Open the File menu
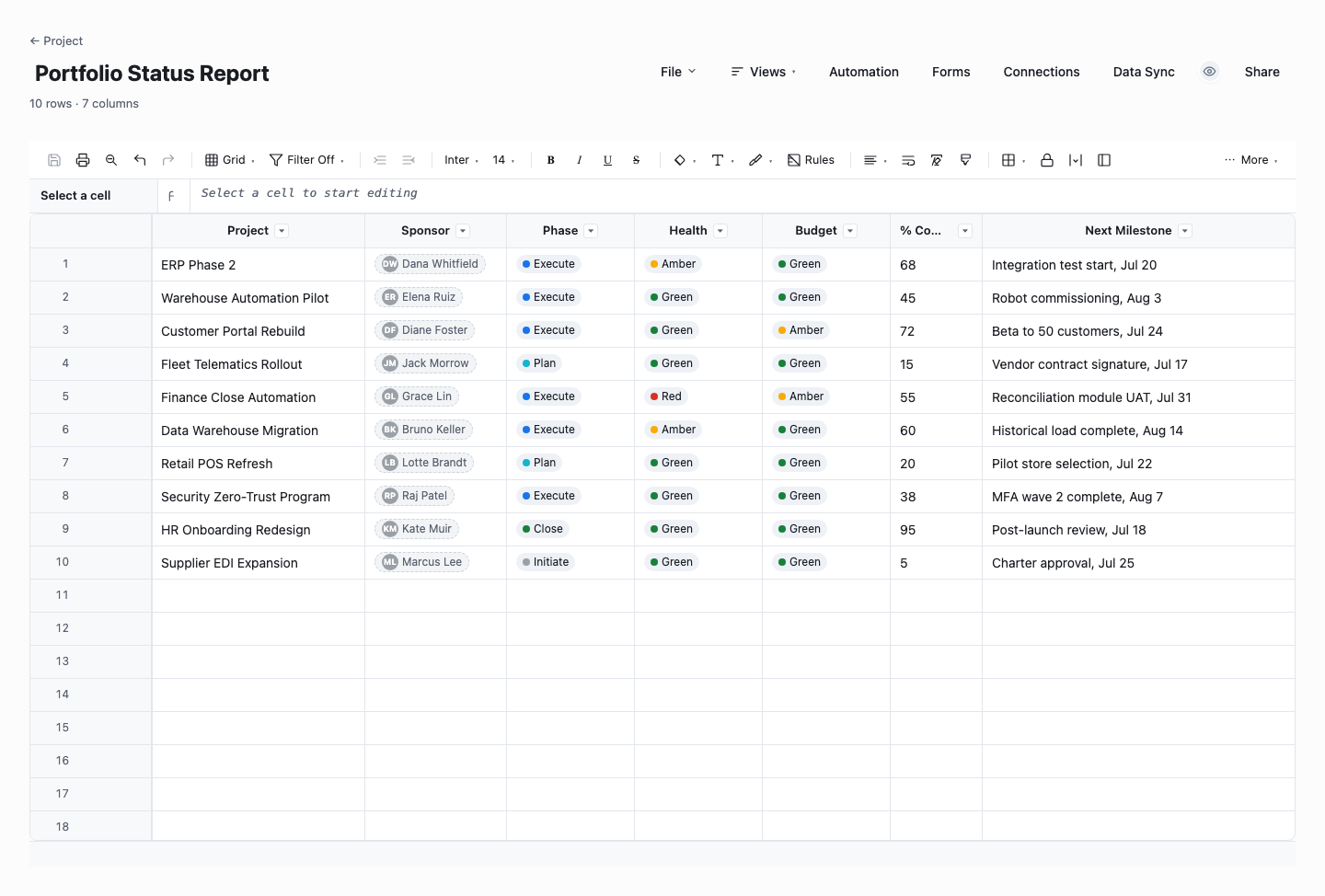This screenshot has height=896, width=1325. point(678,72)
